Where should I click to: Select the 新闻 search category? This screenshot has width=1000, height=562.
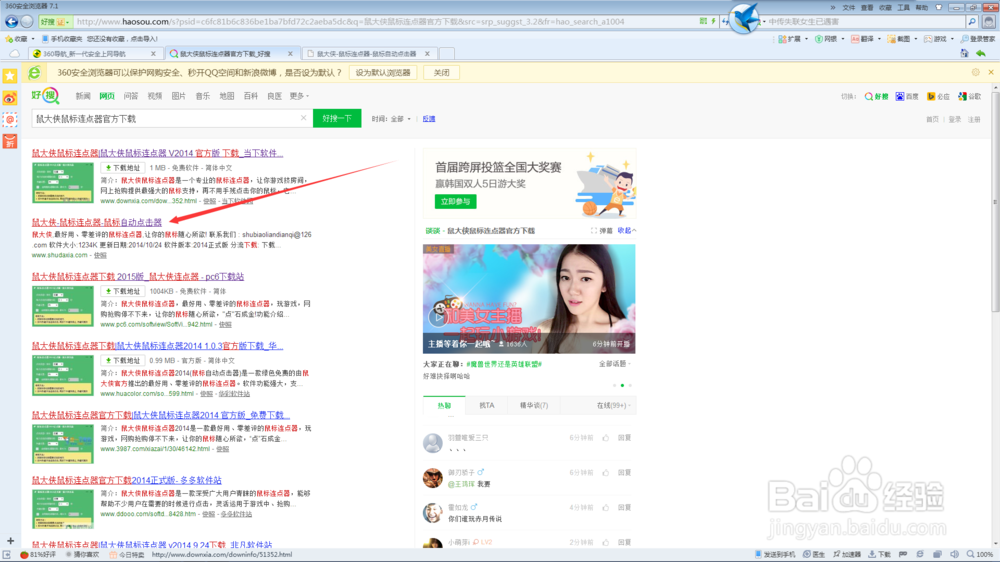[83, 96]
